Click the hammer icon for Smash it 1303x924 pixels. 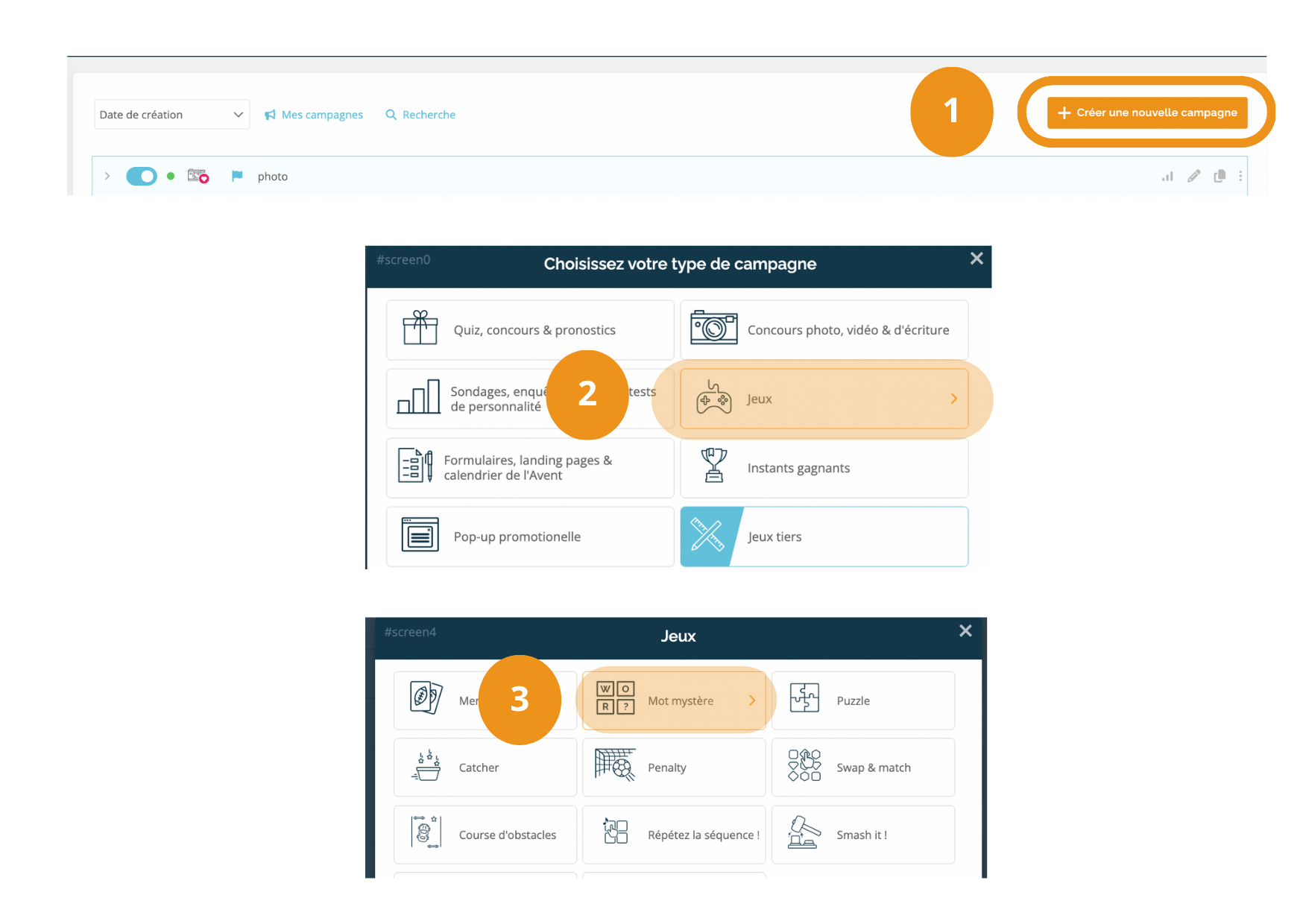tap(804, 832)
